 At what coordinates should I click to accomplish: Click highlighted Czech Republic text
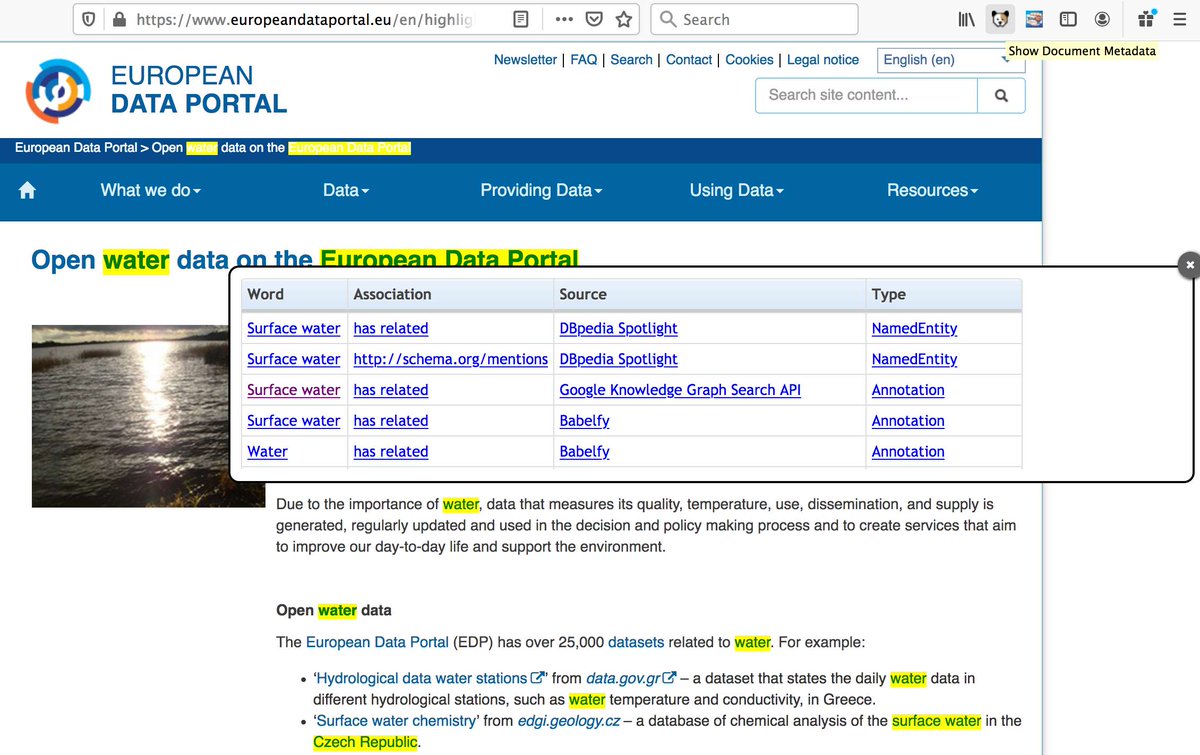[x=365, y=742]
